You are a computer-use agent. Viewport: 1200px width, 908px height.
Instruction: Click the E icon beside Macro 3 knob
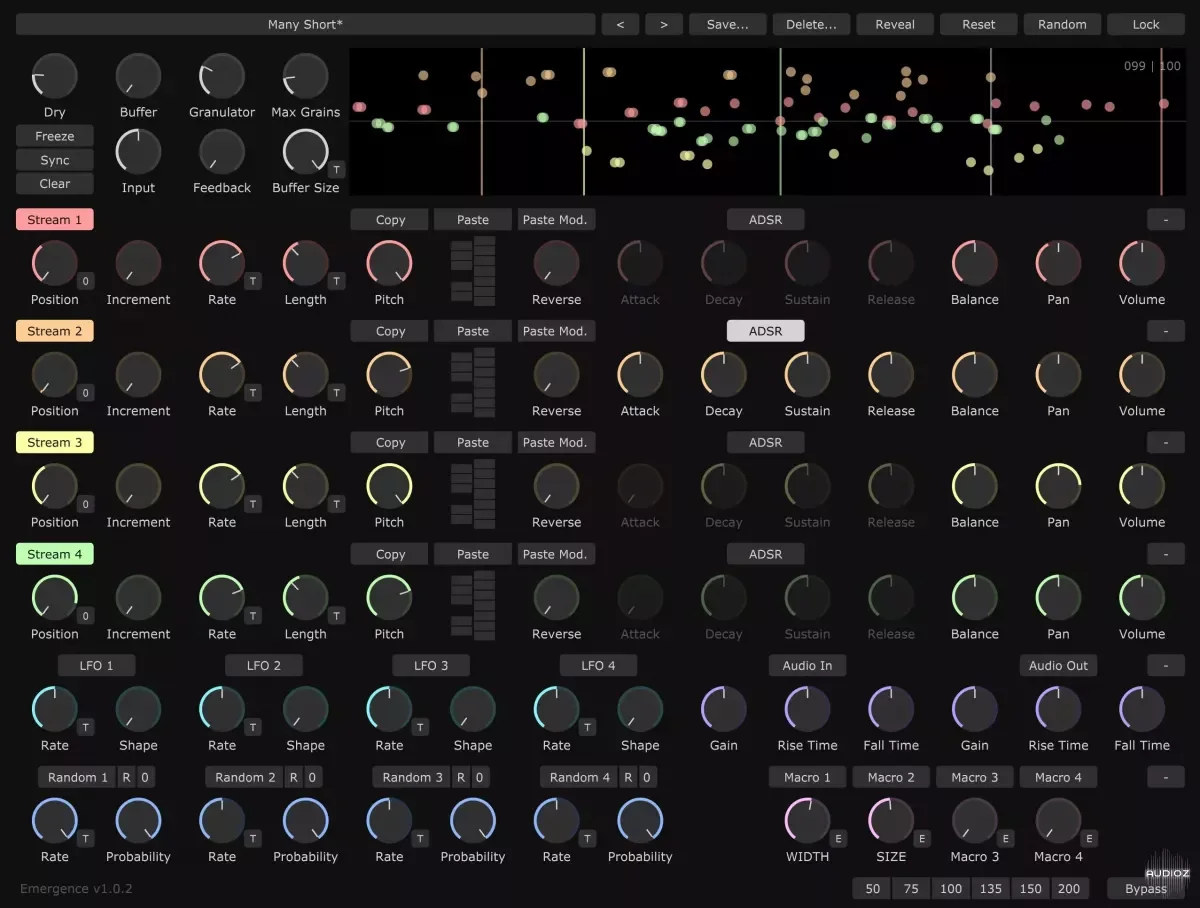tap(1006, 839)
